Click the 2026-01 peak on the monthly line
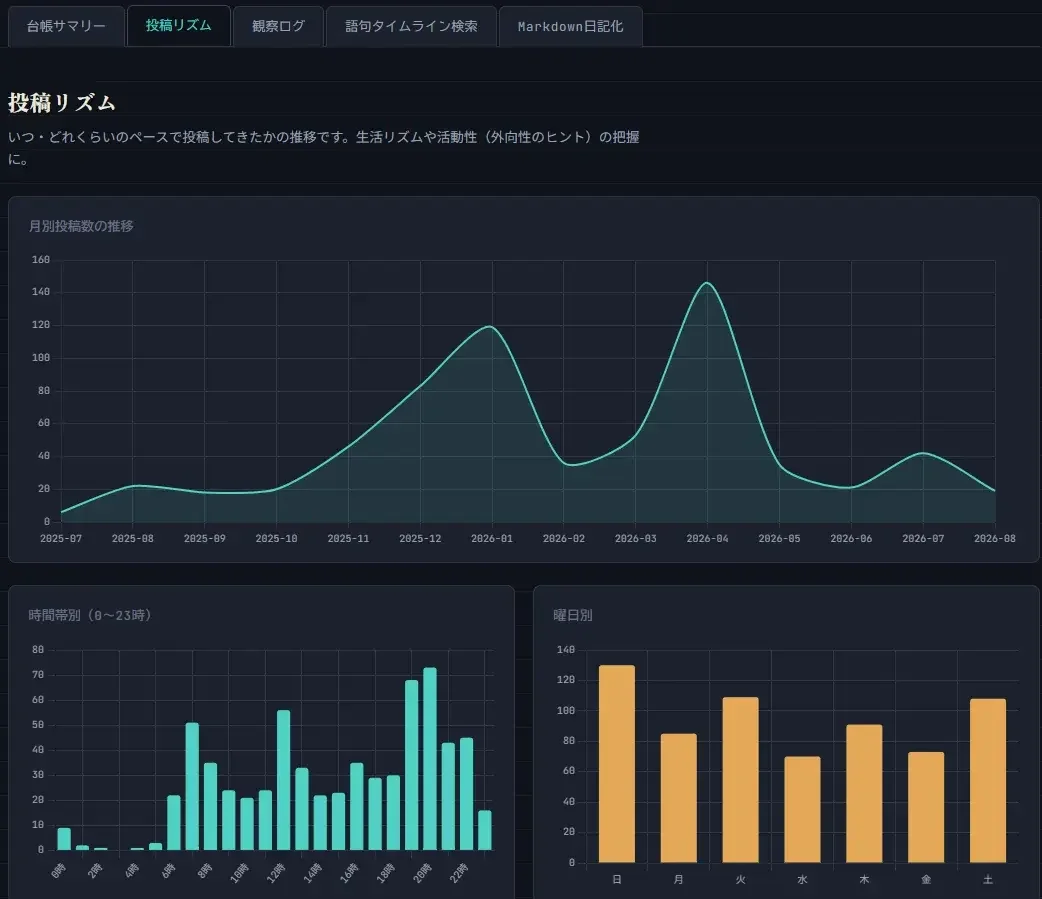Screen dimensions: 1042x899 coord(490,326)
